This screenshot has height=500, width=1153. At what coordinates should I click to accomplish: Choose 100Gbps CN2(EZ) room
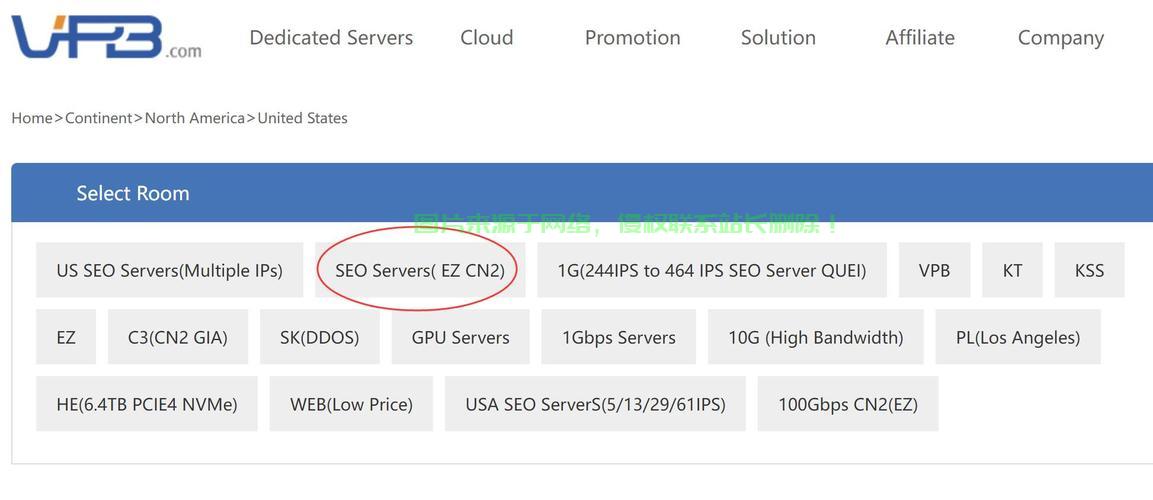point(848,404)
